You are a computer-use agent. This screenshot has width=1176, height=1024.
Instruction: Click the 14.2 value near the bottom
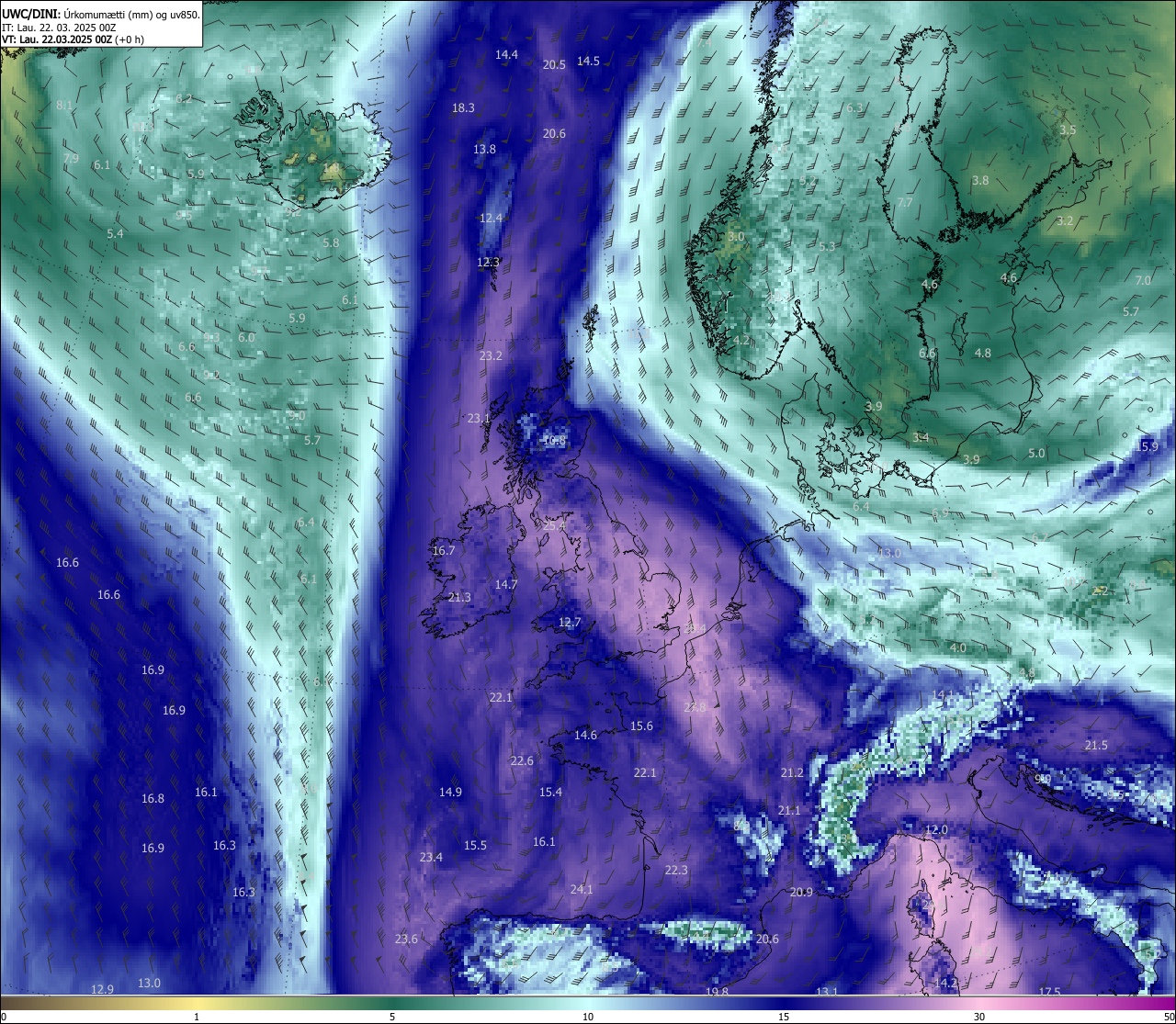945,984
